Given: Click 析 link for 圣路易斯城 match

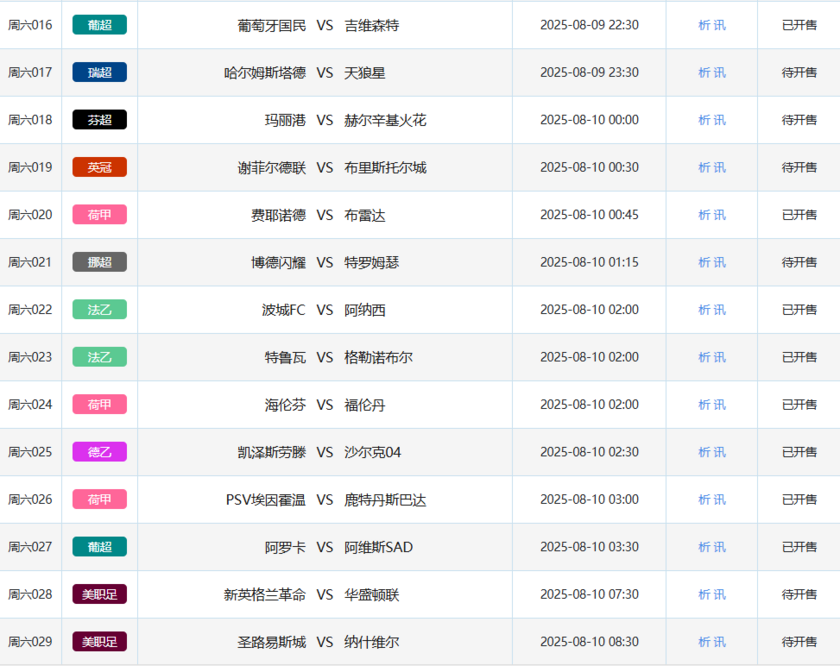Looking at the screenshot, I should tap(704, 642).
